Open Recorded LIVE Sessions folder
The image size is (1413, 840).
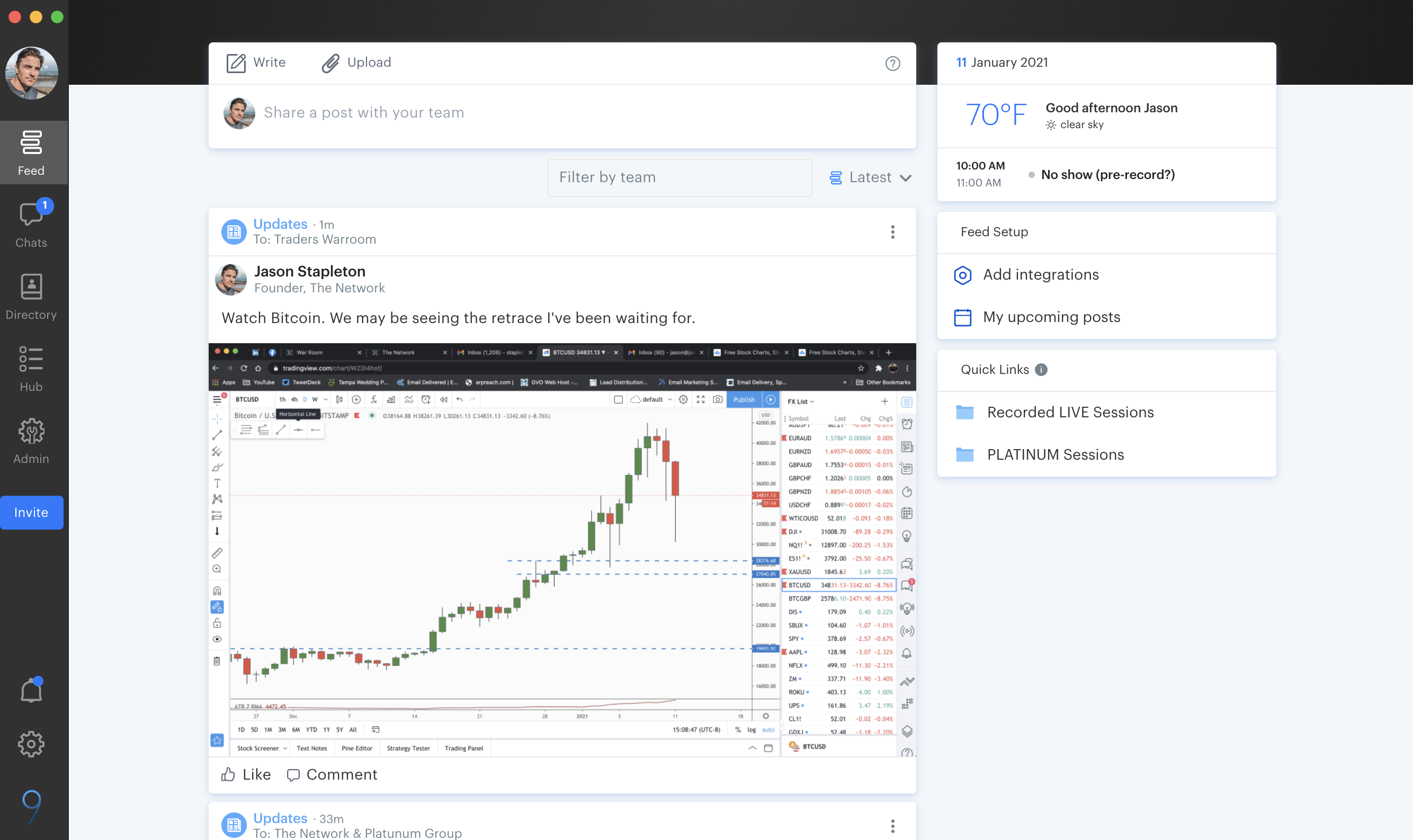pos(1070,412)
